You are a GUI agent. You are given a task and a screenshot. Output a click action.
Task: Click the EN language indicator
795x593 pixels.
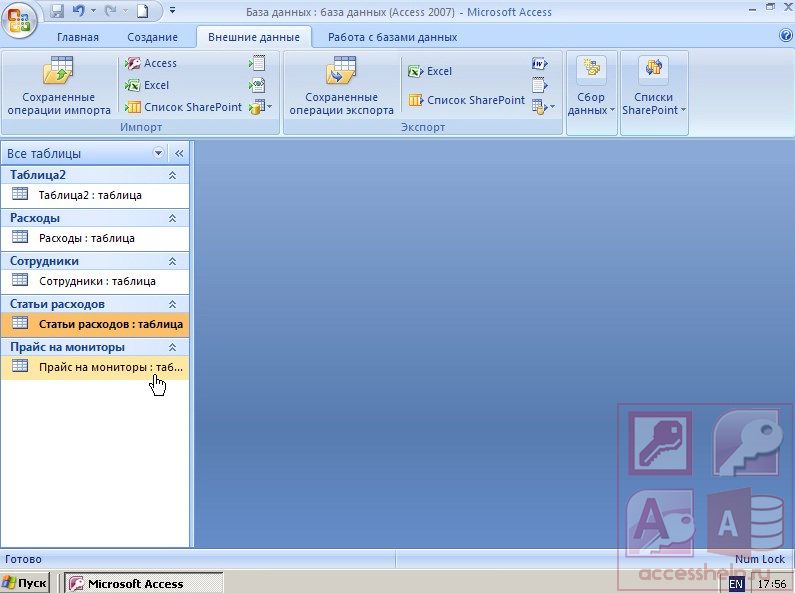736,584
